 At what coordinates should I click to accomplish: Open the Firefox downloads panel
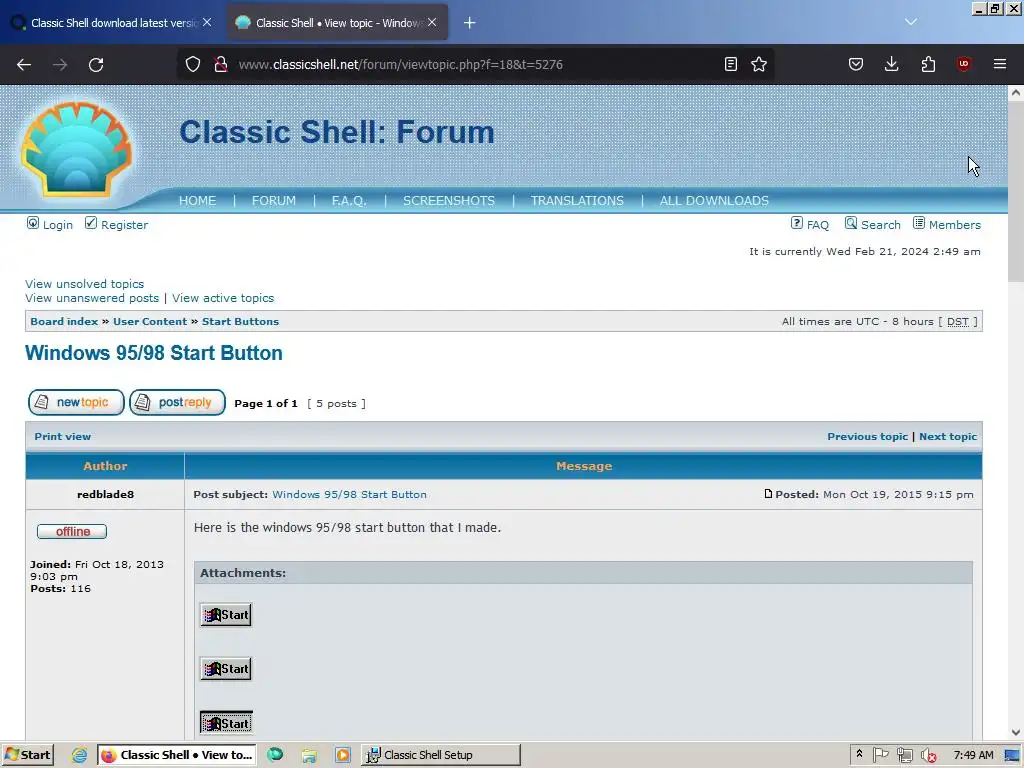[x=891, y=64]
